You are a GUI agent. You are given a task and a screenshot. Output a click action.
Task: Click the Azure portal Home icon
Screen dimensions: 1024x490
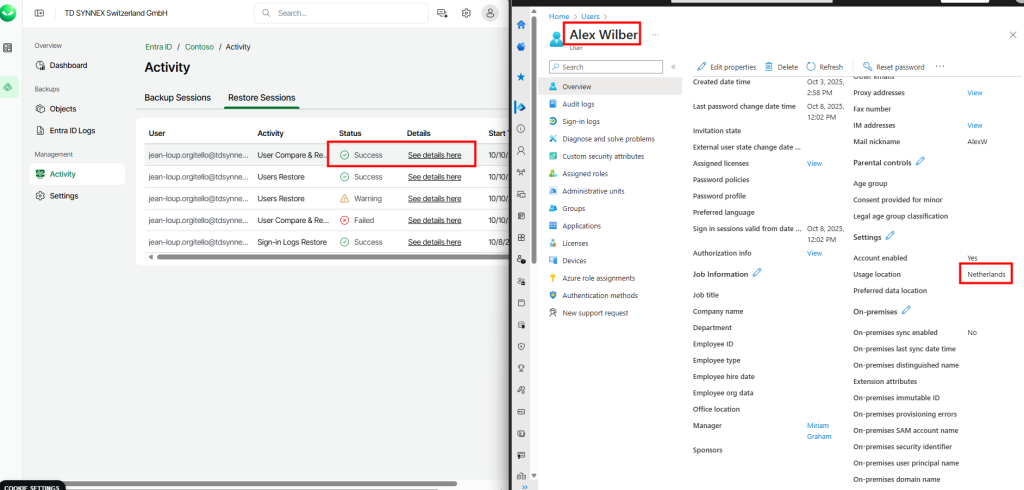click(521, 24)
